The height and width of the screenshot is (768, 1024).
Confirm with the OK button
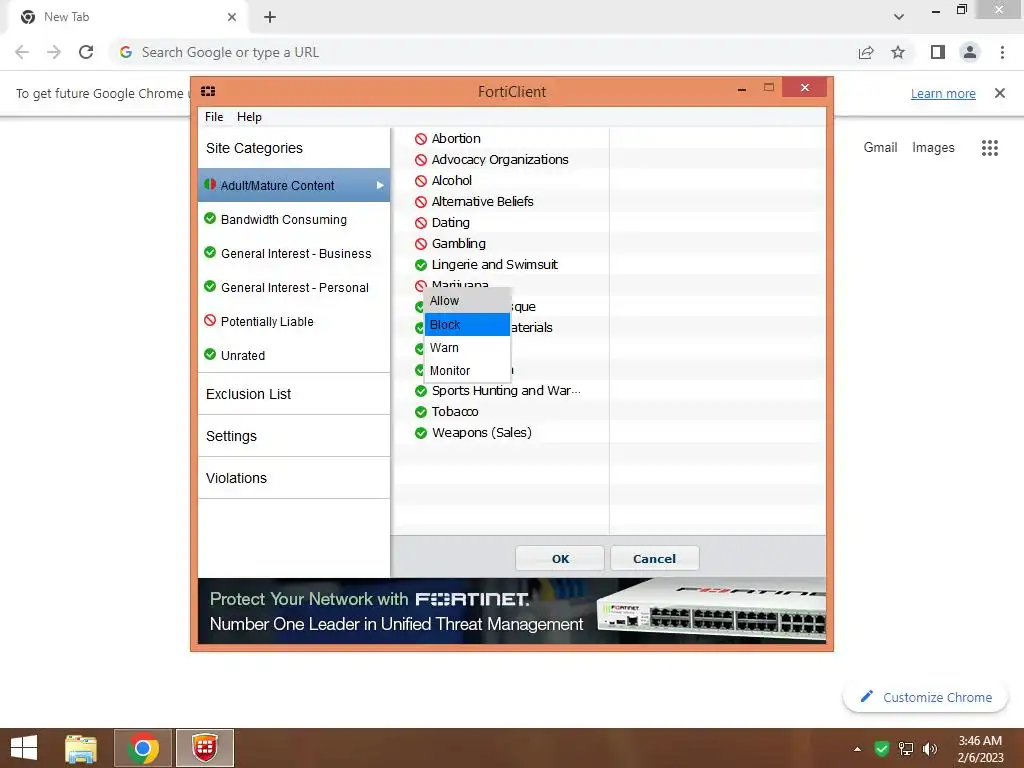click(x=560, y=559)
